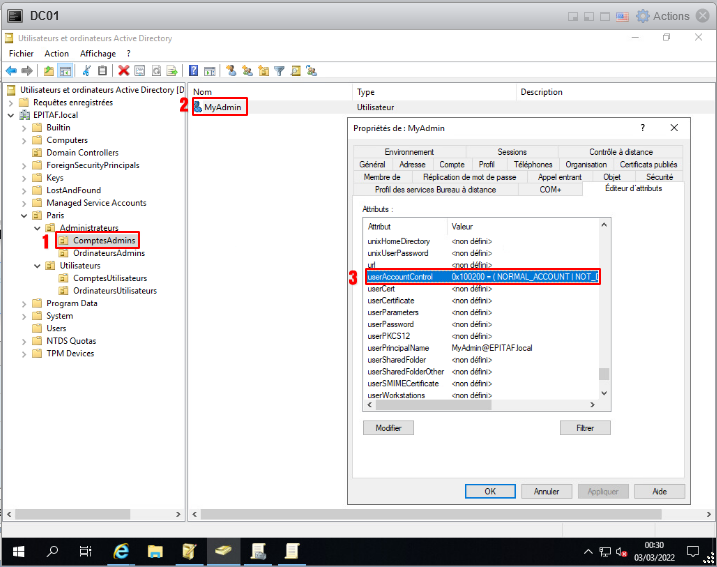Open Internet Explorer from the taskbar
Viewport: 717px width, 567px height.
pos(121,550)
